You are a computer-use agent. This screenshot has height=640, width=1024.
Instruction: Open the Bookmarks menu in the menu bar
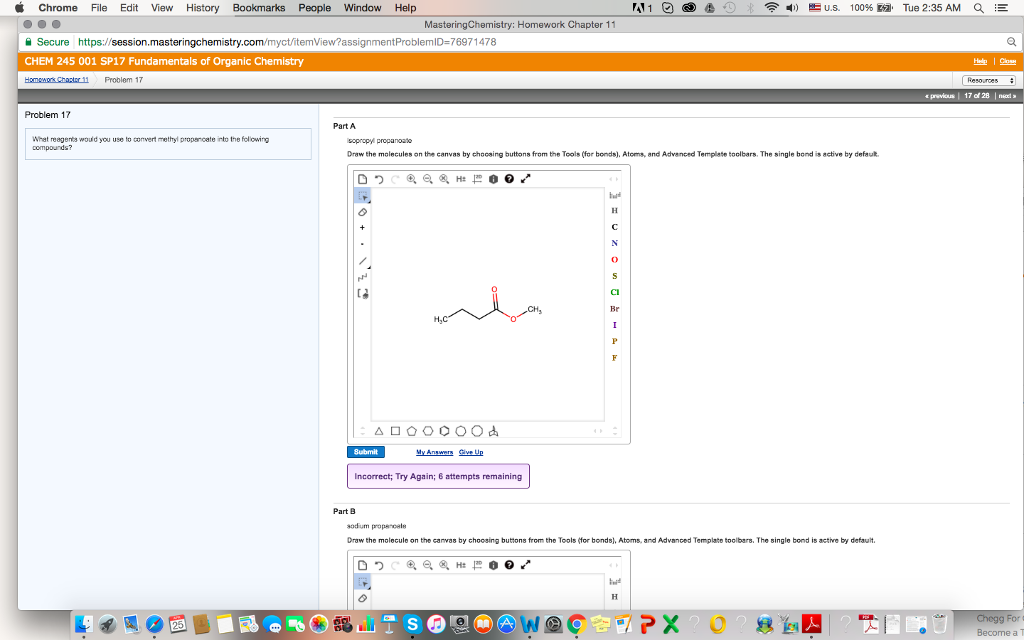pos(258,7)
